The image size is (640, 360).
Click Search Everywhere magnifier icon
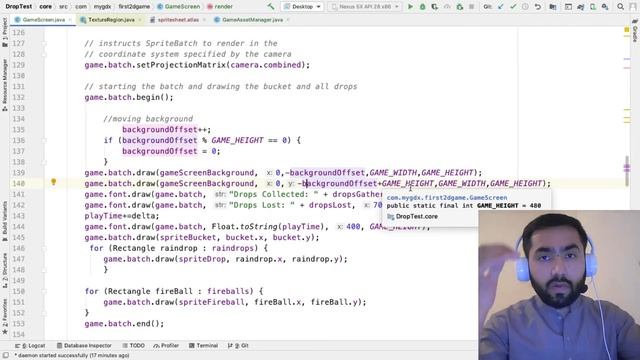620,7
